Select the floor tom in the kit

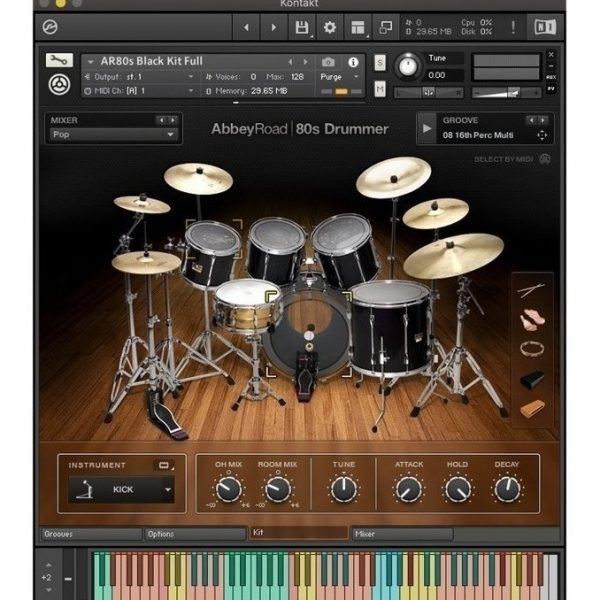390,328
